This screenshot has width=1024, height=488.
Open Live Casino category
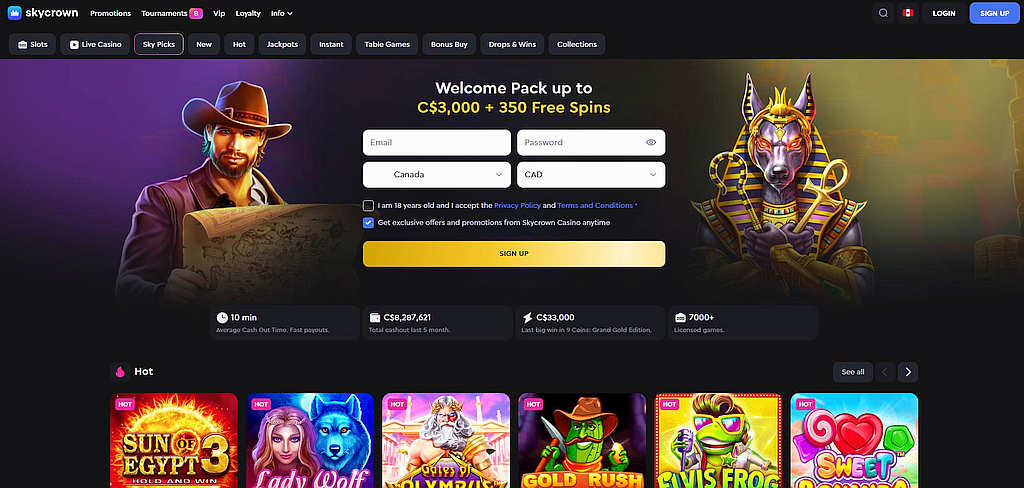click(x=95, y=44)
